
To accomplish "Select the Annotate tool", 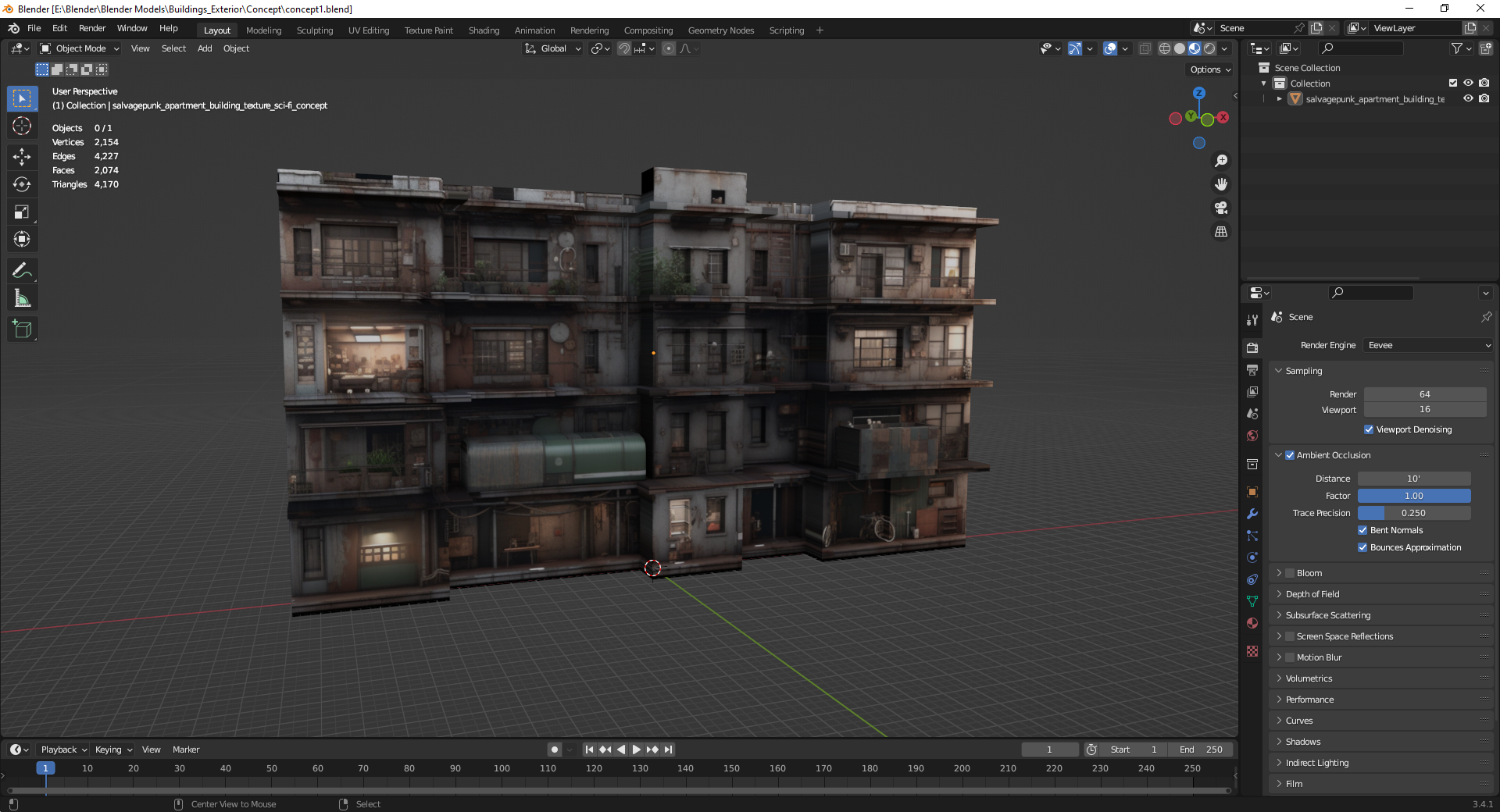I will (22, 270).
